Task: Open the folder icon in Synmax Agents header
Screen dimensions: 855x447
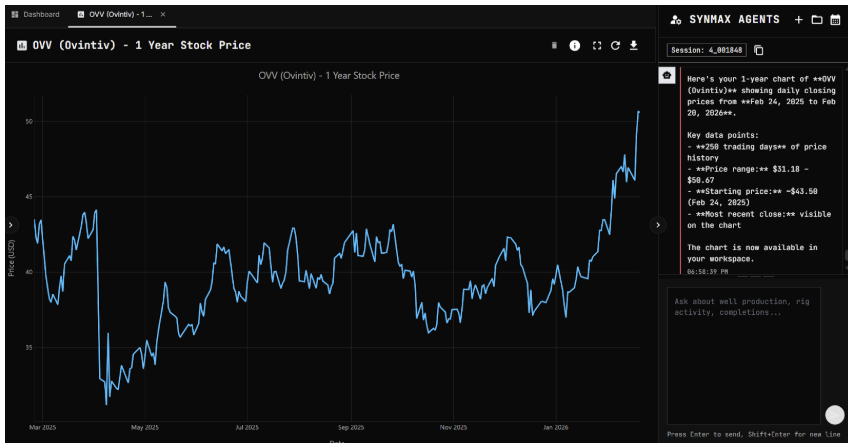Action: [x=816, y=20]
